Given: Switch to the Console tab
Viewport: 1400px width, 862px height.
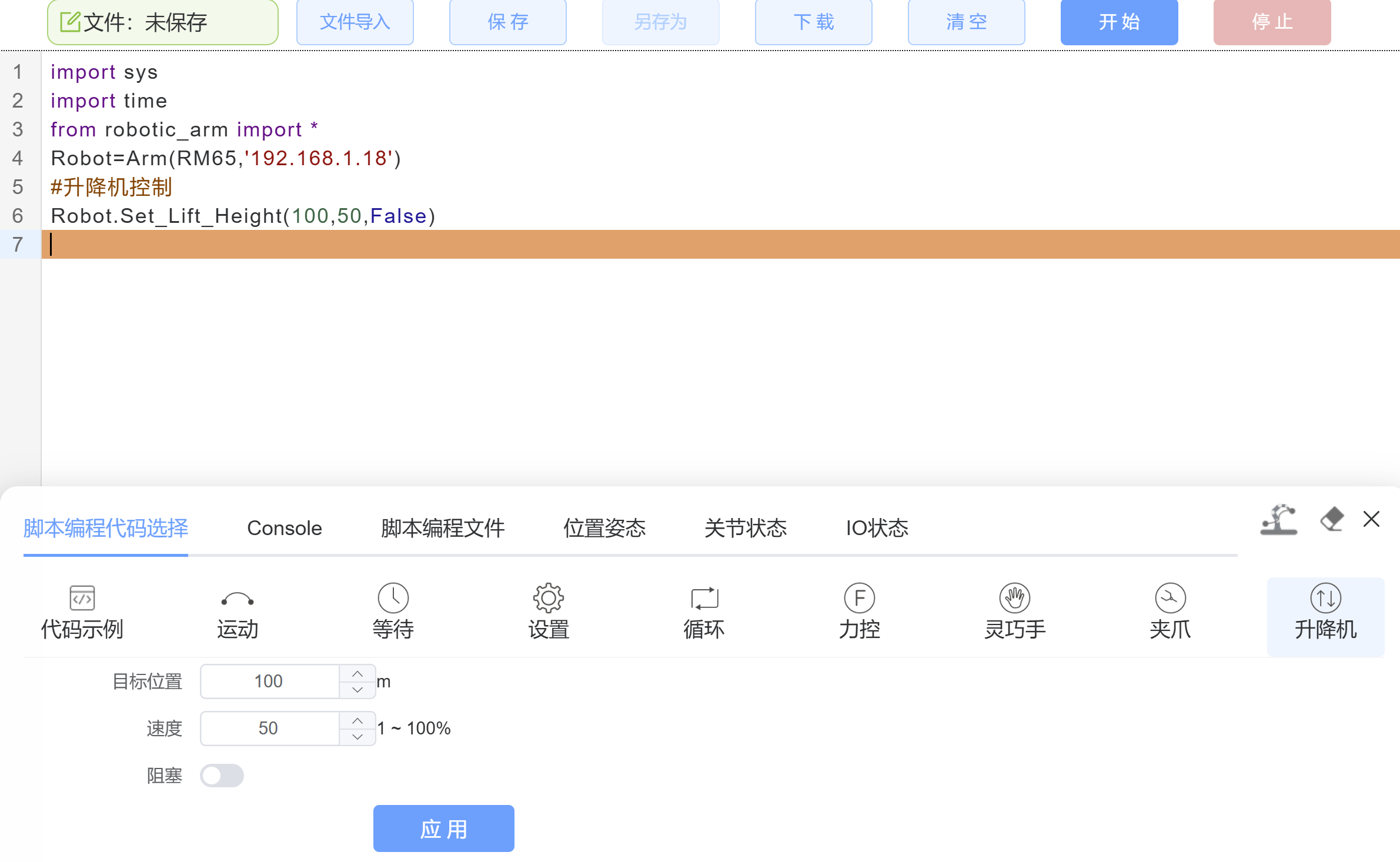Looking at the screenshot, I should tap(285, 528).
